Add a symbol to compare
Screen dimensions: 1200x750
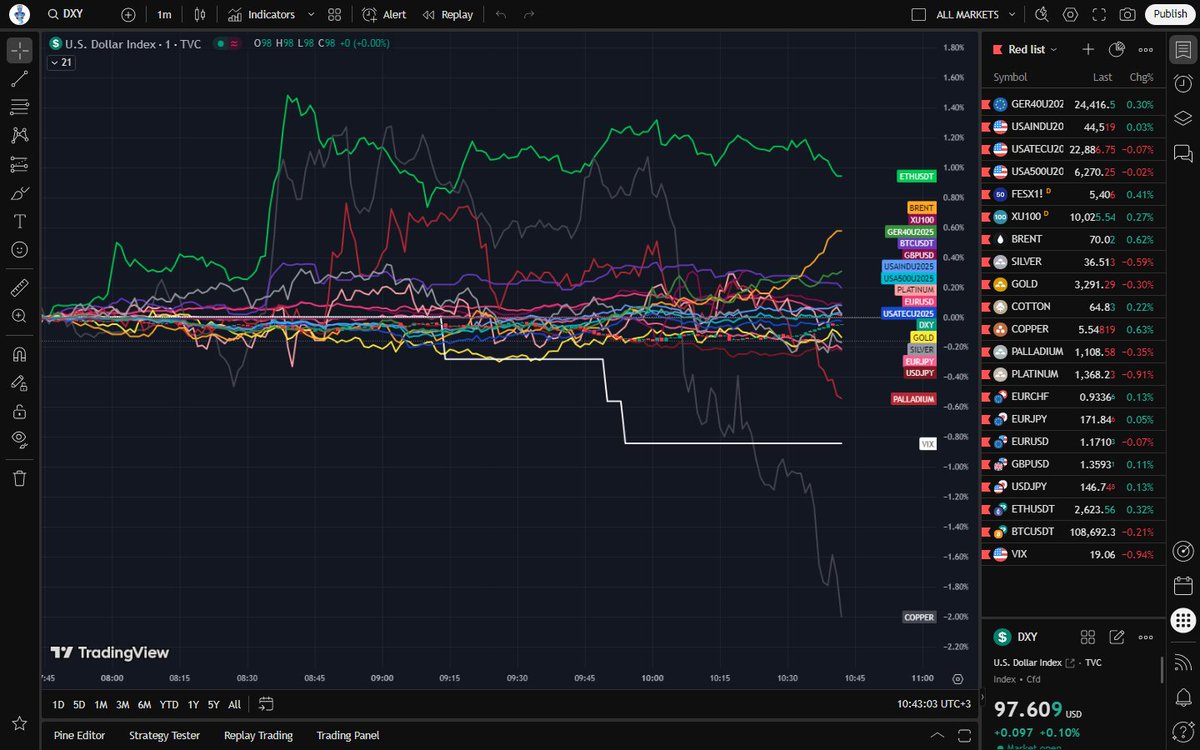click(x=128, y=15)
